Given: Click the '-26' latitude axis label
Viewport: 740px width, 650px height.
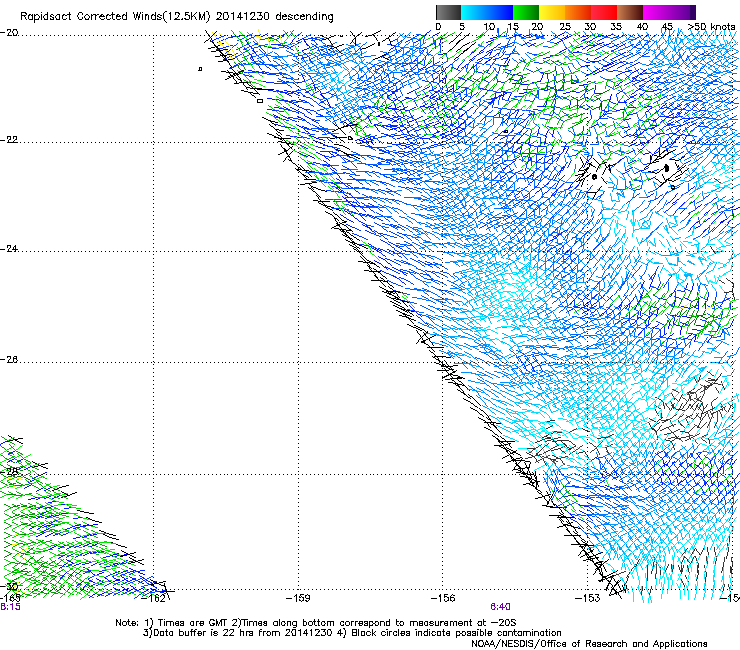Looking at the screenshot, I should (x=9, y=360).
